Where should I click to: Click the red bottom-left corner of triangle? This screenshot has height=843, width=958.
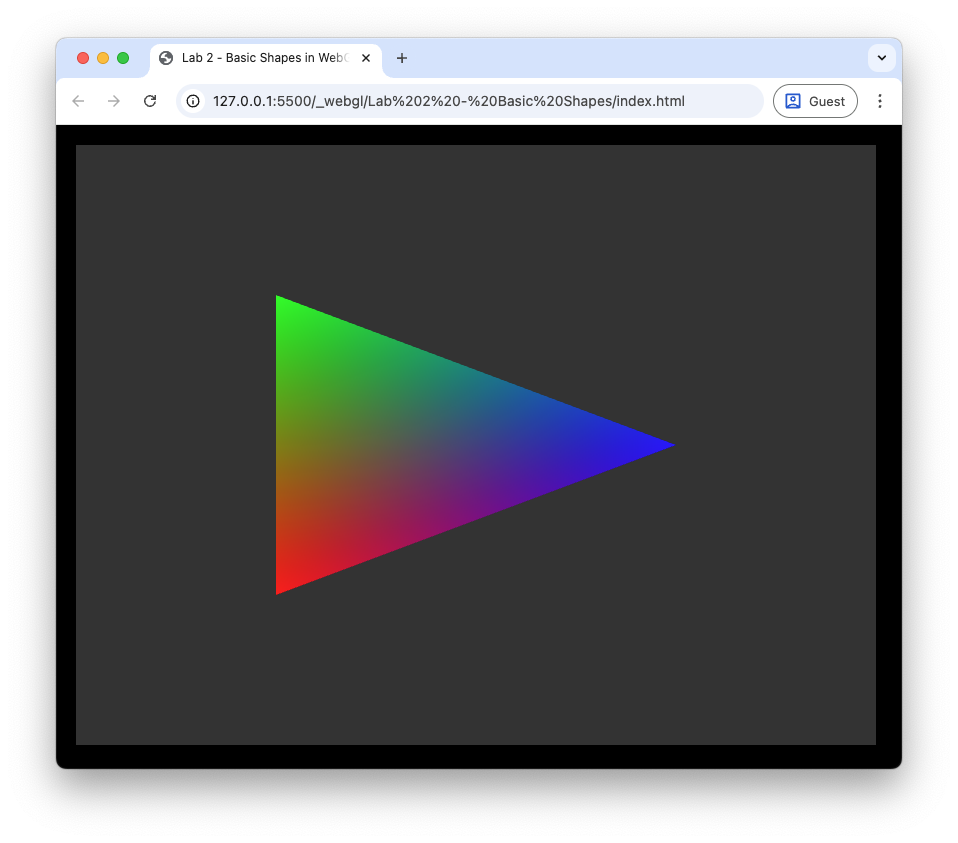282,585
